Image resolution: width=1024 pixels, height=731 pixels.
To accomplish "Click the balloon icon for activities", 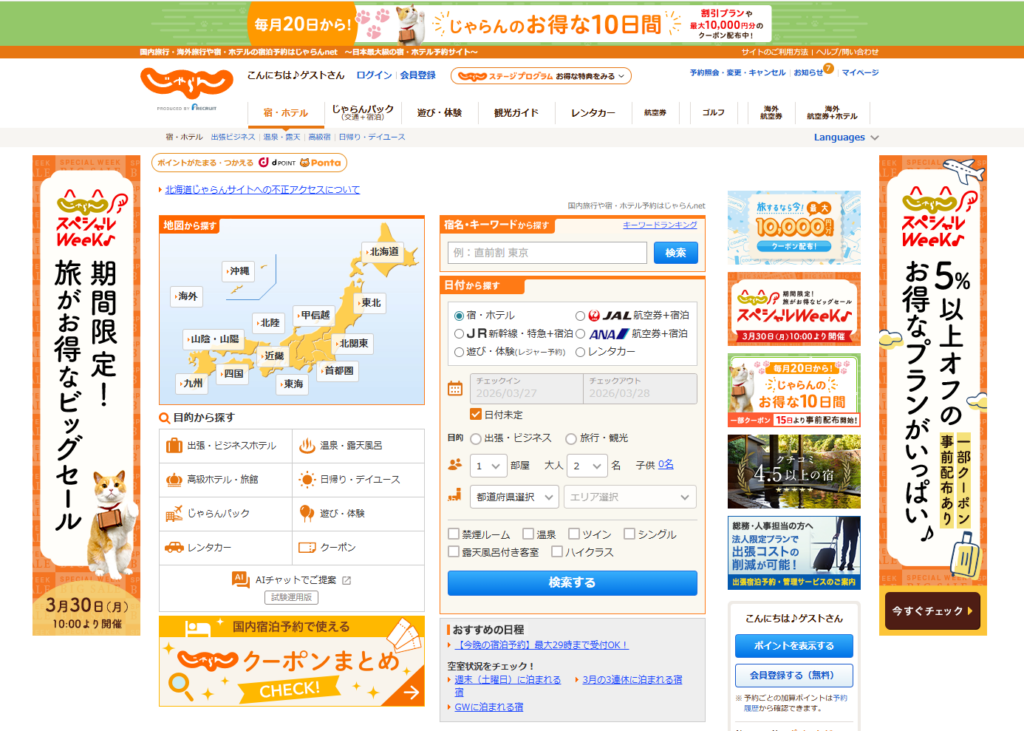I will (x=306, y=514).
